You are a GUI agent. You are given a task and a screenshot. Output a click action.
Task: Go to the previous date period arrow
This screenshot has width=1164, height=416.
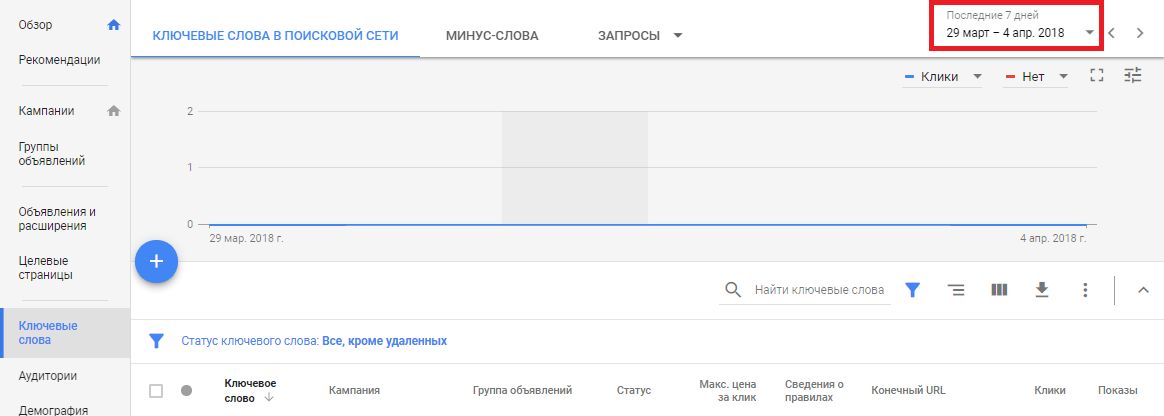tap(1111, 33)
